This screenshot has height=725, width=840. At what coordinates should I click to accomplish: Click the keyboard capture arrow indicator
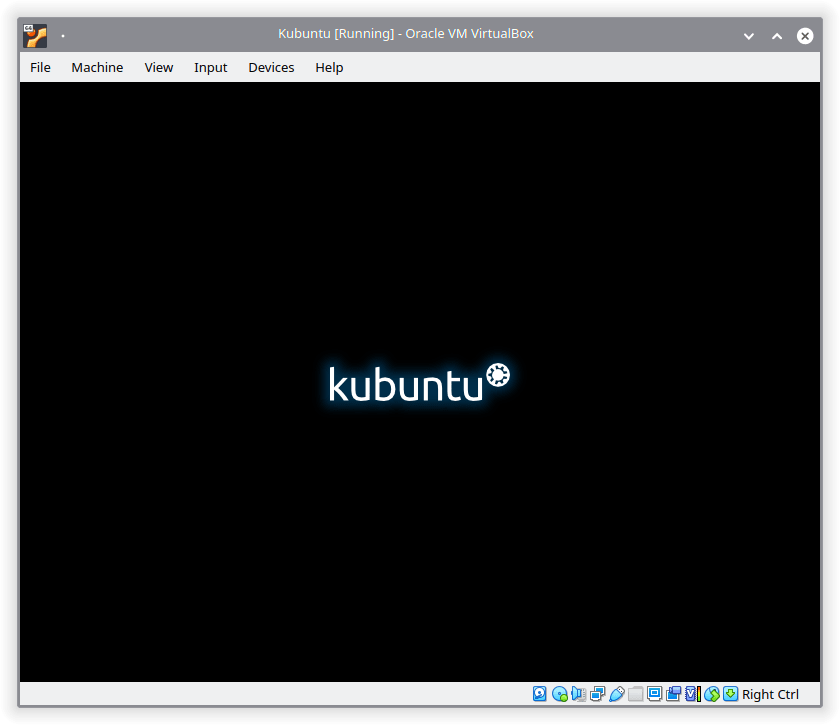730,694
